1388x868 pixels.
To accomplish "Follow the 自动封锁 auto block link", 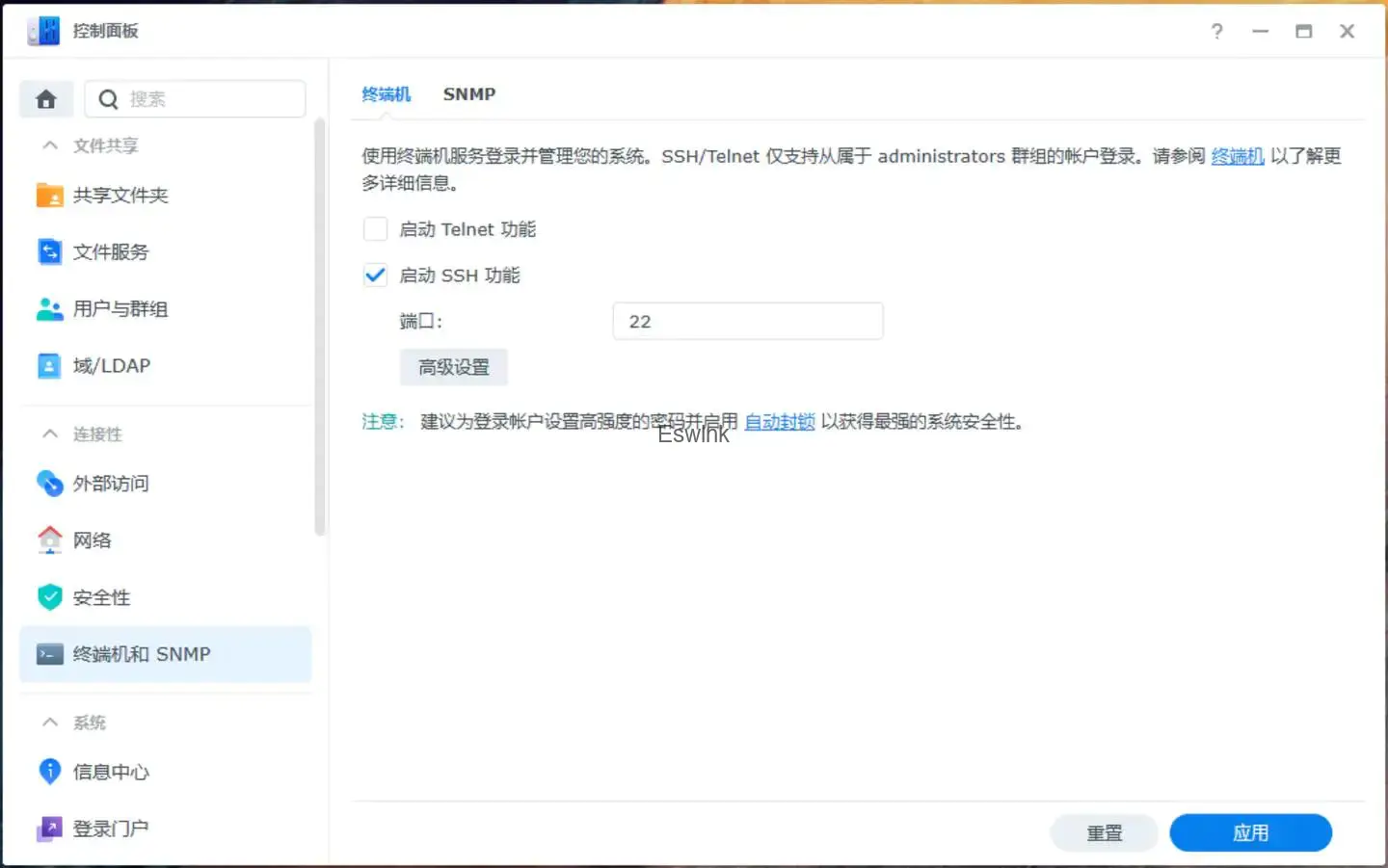I will tap(779, 422).
